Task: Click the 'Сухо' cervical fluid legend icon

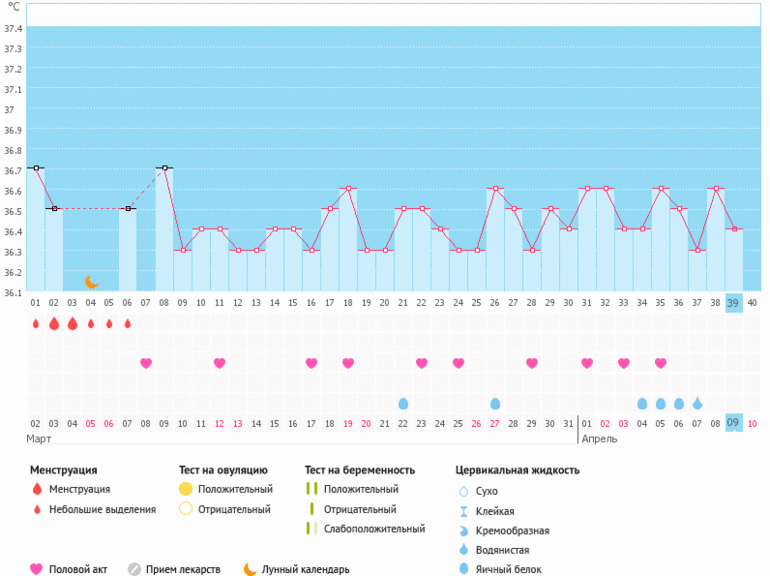Action: 462,491
